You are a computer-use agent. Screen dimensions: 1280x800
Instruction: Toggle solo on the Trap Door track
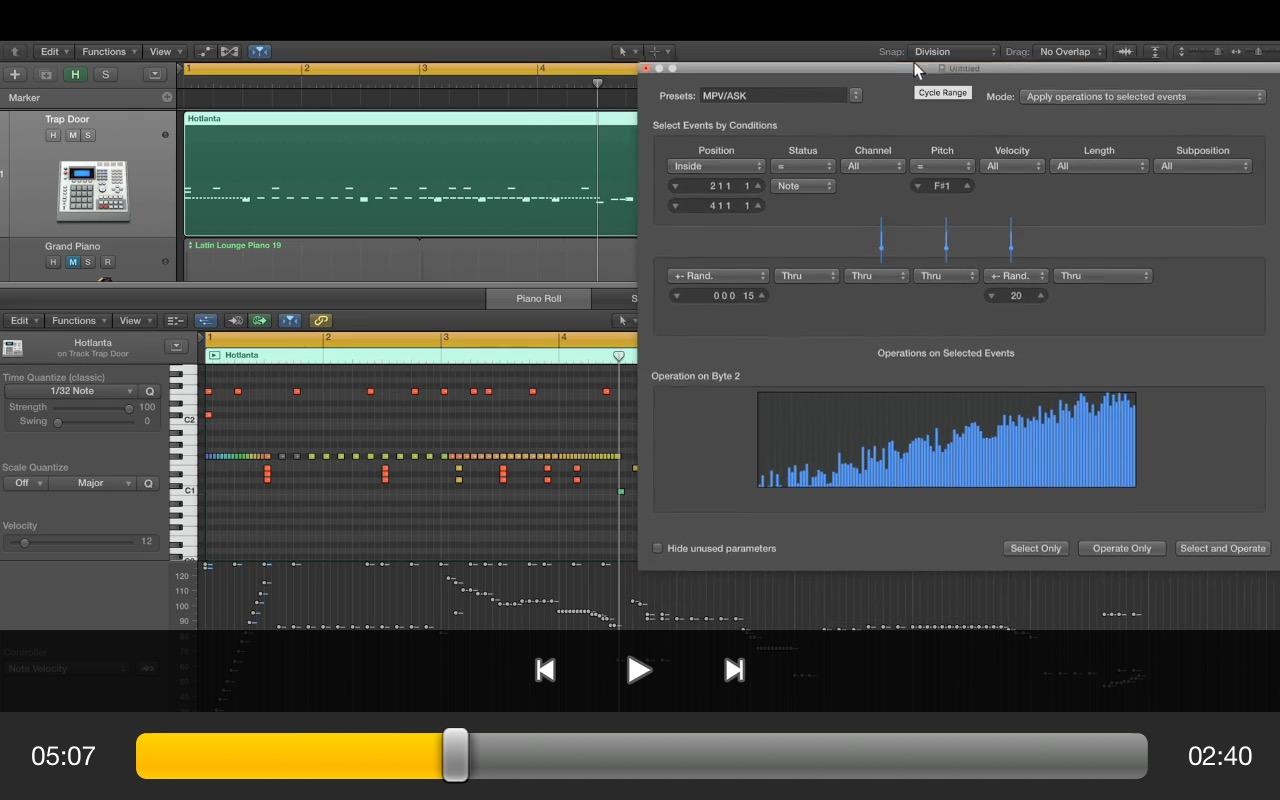[88, 135]
